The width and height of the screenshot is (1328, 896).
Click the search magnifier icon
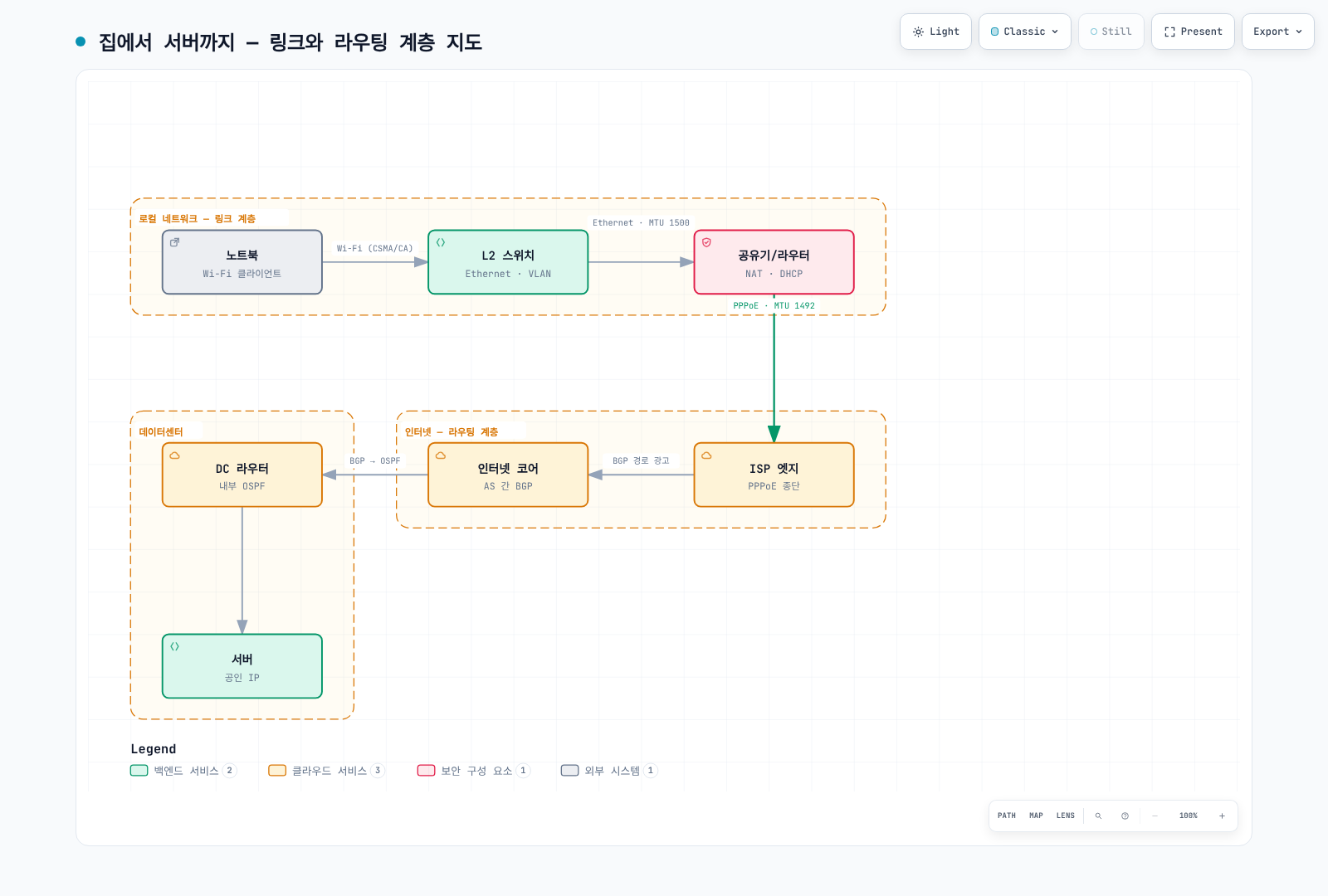pyautogui.click(x=1098, y=816)
